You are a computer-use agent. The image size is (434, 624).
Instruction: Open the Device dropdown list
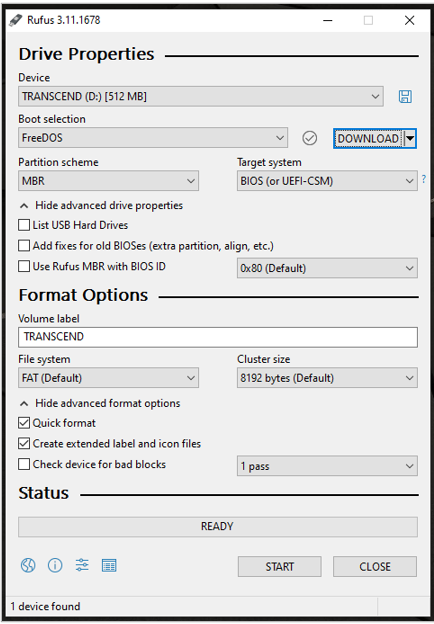coord(201,96)
